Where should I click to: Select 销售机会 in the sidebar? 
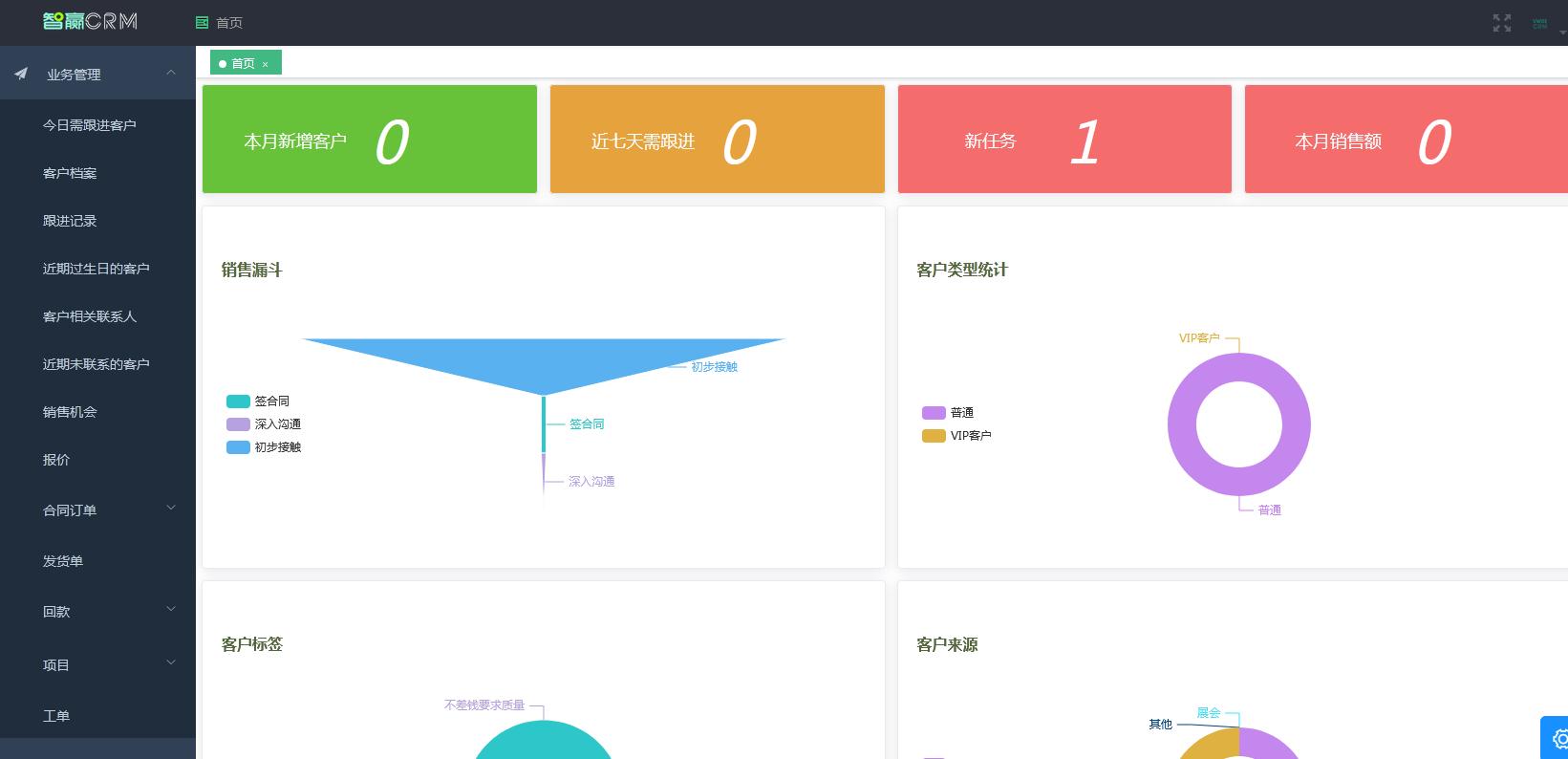pyautogui.click(x=70, y=412)
